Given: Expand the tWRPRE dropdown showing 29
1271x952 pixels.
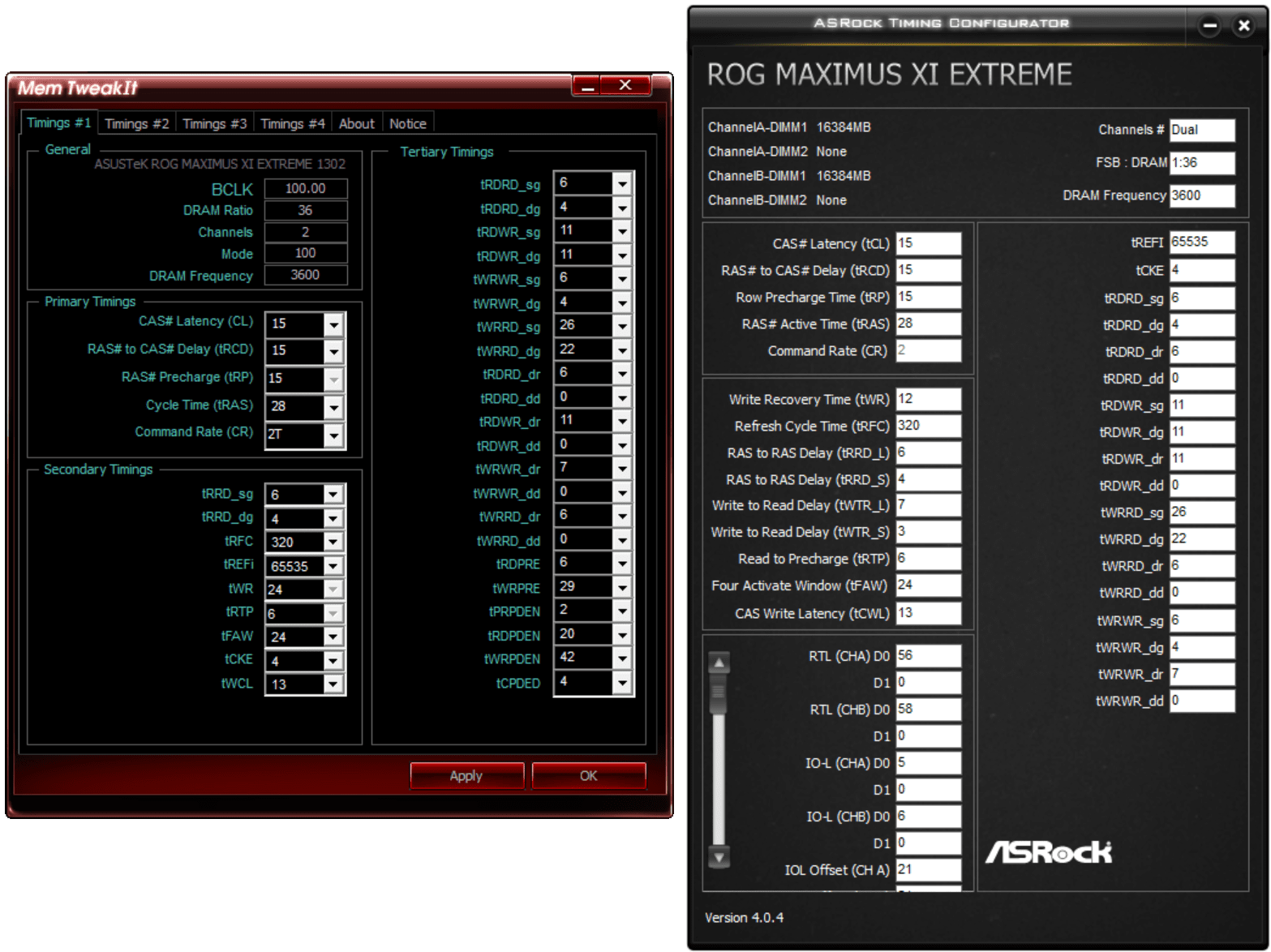Looking at the screenshot, I should [x=622, y=587].
